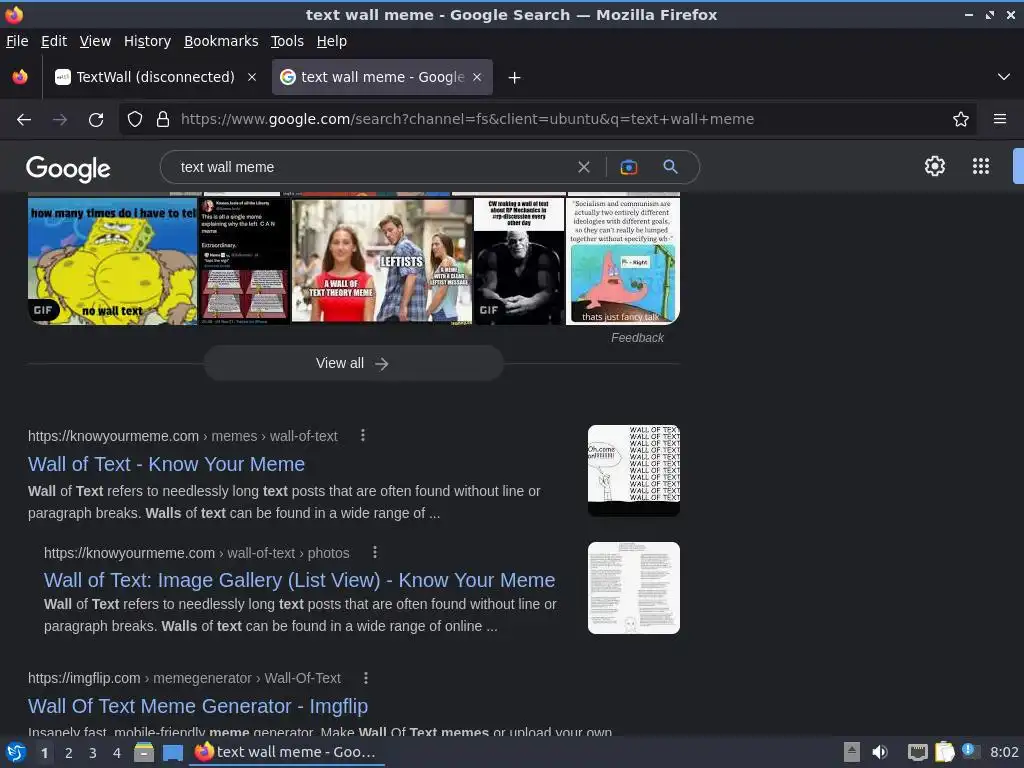1024x768 pixels.
Task: Reload the current Google page
Action: (x=96, y=120)
